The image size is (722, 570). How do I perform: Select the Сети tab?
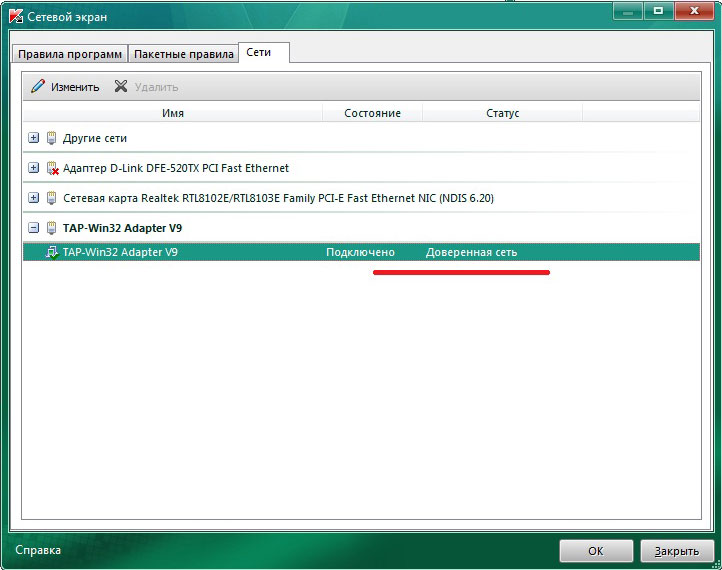click(264, 52)
